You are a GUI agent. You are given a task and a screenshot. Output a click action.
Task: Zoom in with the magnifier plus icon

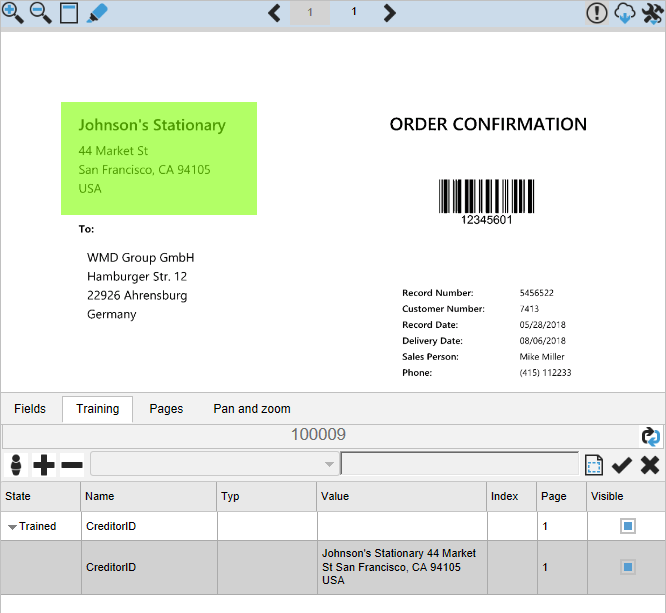(x=12, y=13)
